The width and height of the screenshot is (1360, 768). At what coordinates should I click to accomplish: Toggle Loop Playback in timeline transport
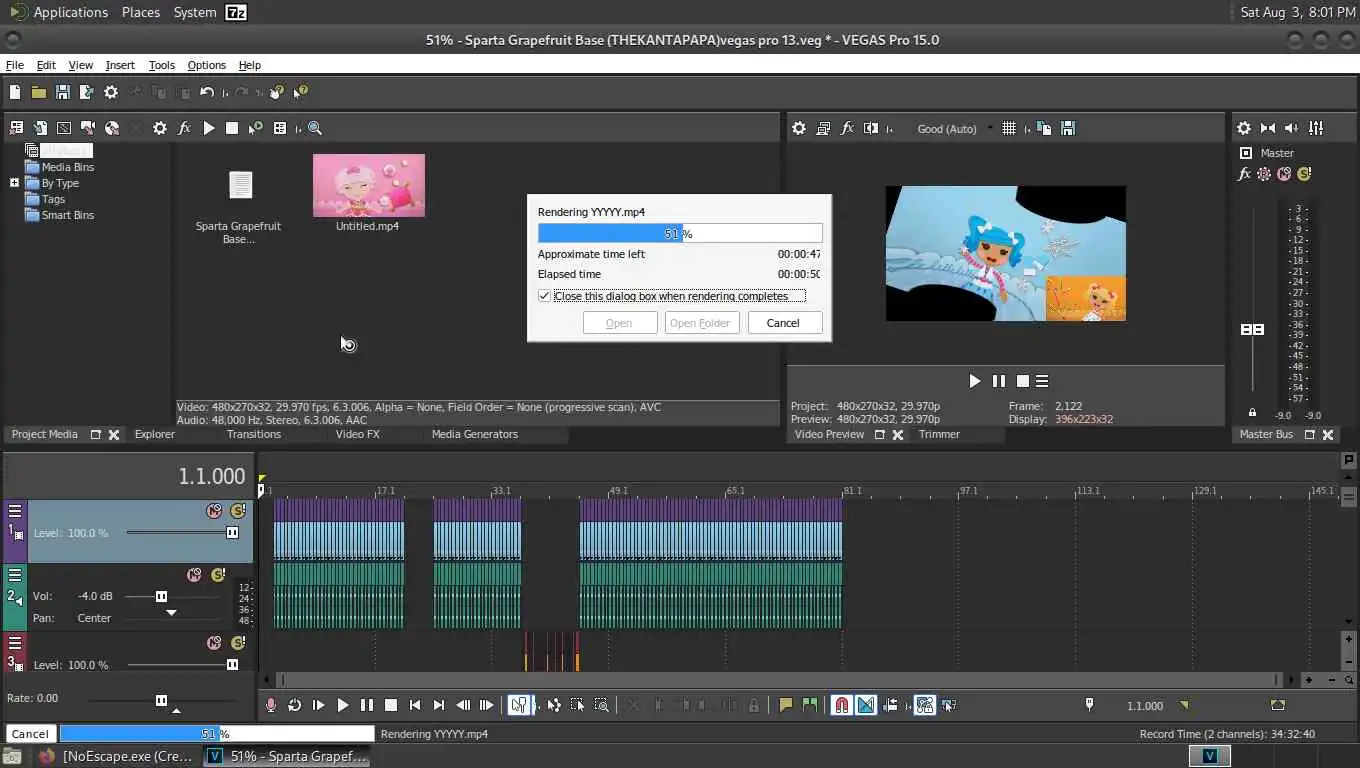[295, 705]
